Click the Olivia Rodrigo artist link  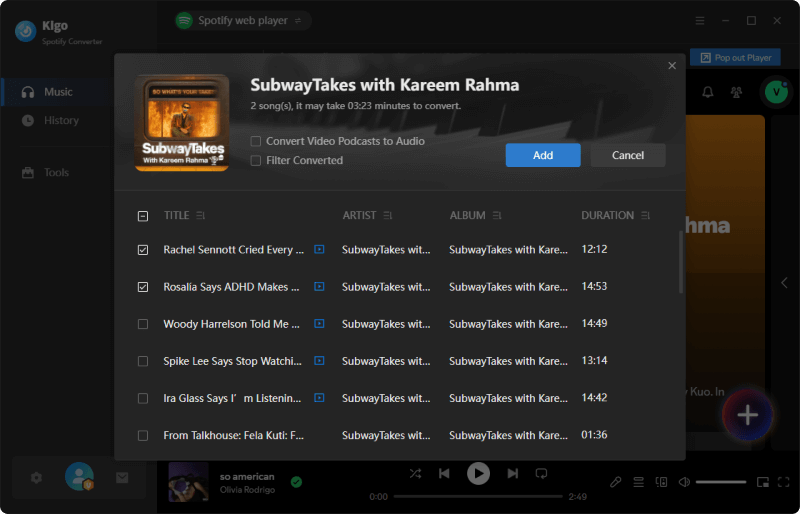tap(247, 490)
